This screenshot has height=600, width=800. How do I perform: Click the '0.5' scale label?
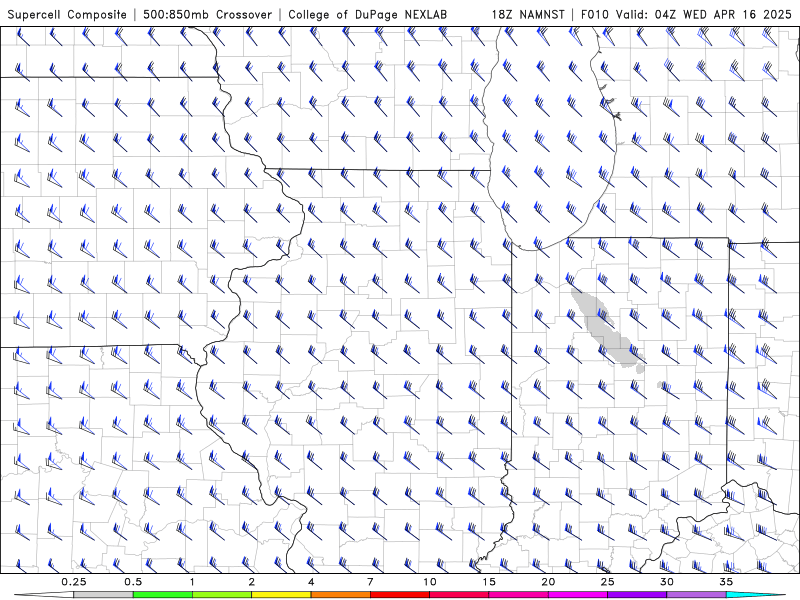[133, 582]
